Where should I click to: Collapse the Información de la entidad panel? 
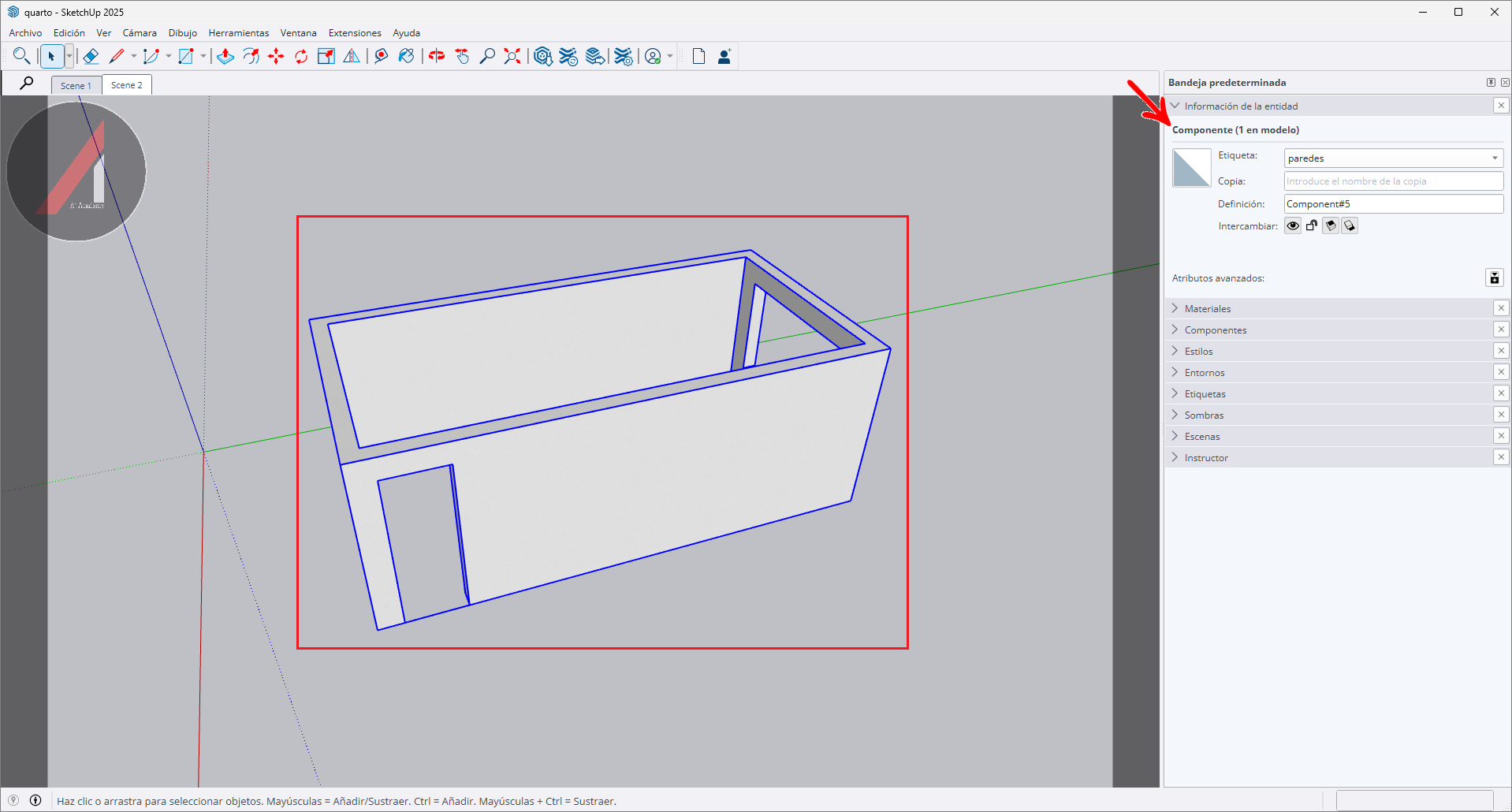pyautogui.click(x=1175, y=106)
